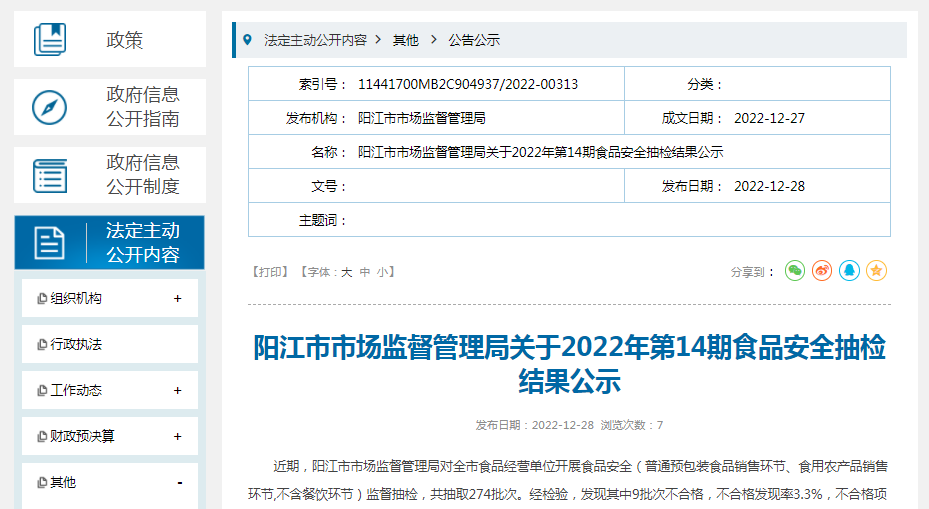
Task: Click the compass icon for 政府信息公开指南
Action: click(49, 107)
